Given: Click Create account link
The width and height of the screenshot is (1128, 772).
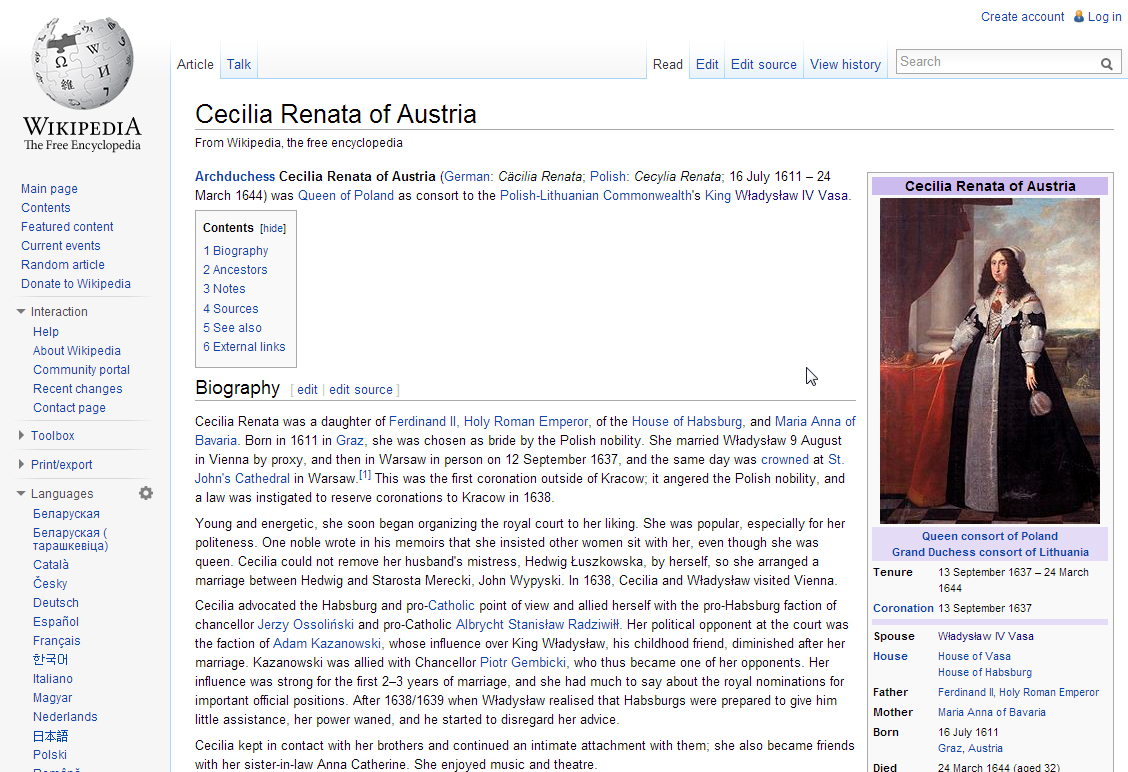Looking at the screenshot, I should point(1022,17).
